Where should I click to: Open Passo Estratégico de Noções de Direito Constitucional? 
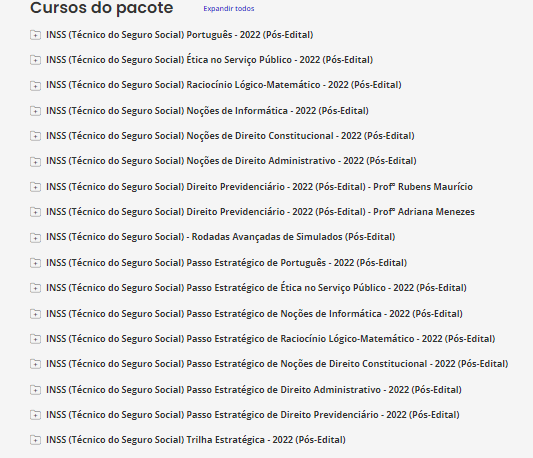[277, 364]
